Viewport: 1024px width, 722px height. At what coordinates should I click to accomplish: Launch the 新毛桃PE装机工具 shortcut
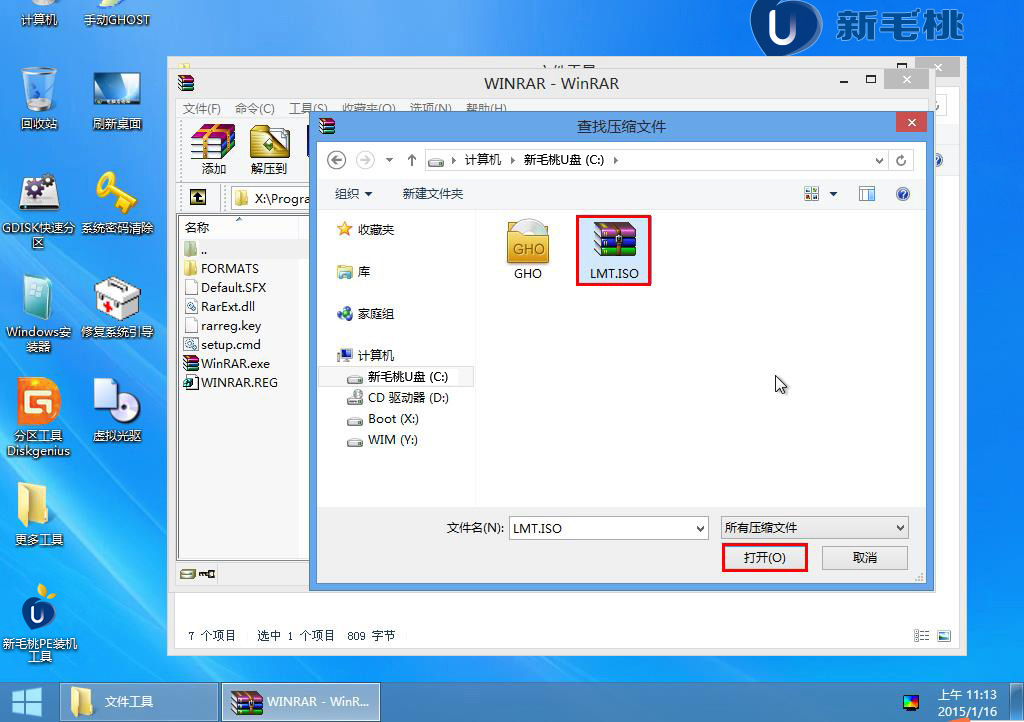tap(39, 623)
